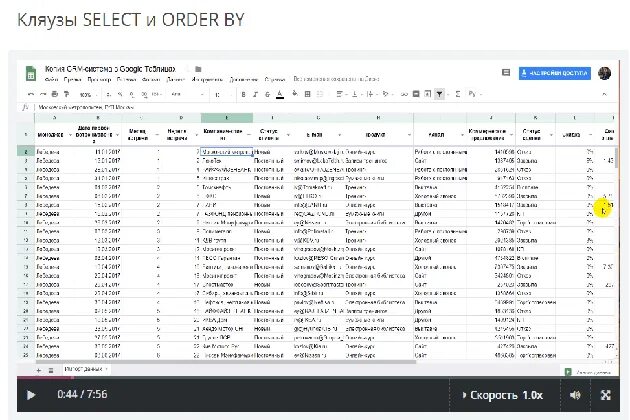Open the all sheets list button
The image size is (630, 420).
(51, 371)
